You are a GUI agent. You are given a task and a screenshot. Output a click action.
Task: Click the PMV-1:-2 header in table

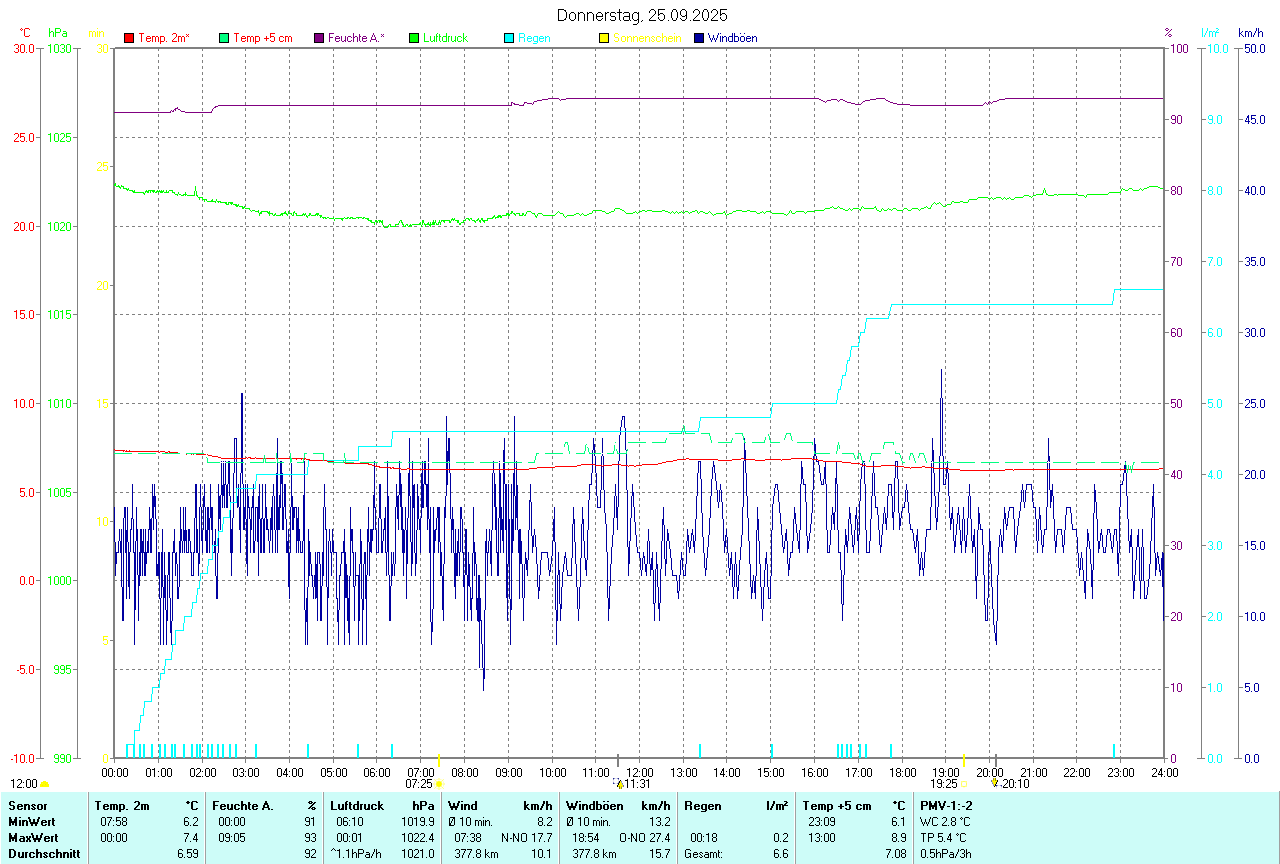(x=946, y=805)
